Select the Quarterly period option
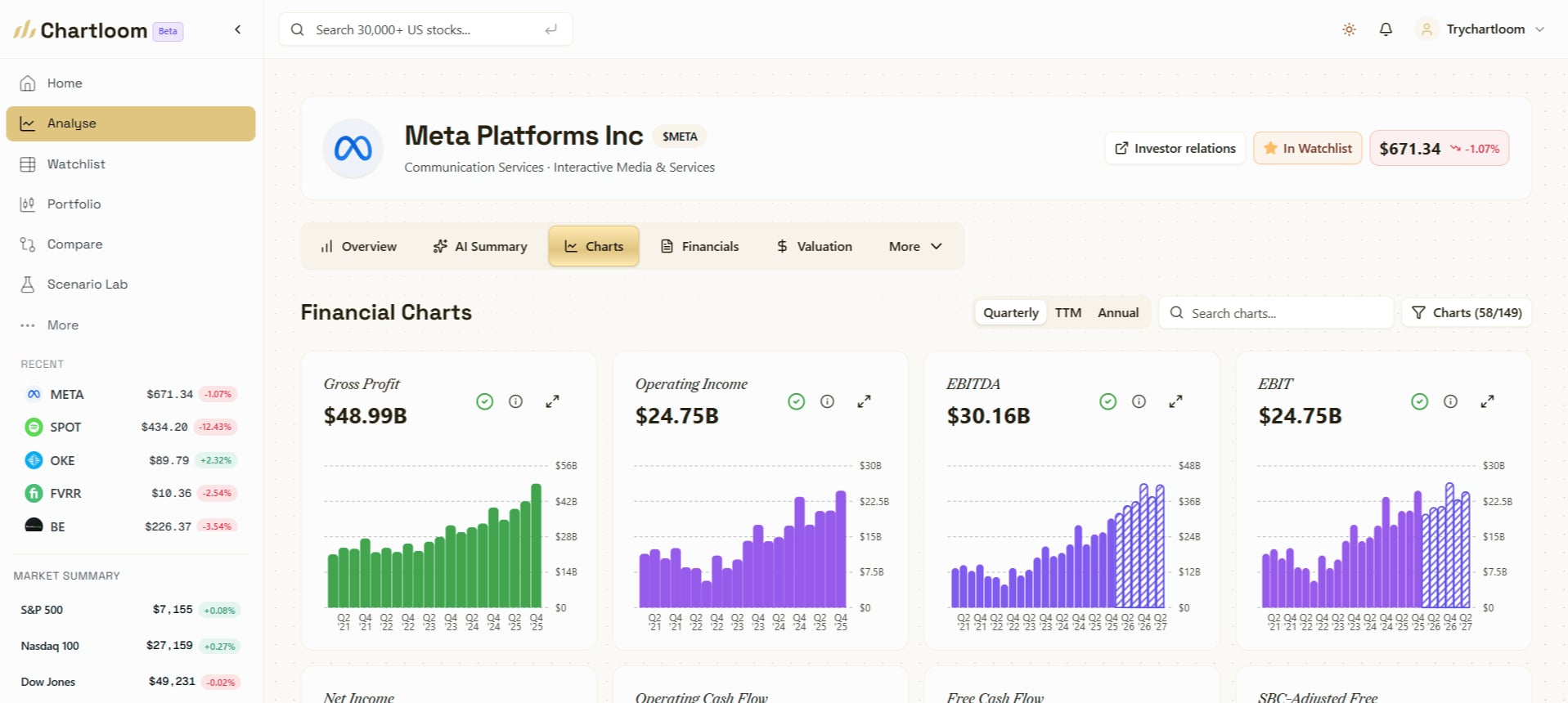This screenshot has width=1568, height=703. coord(1010,312)
